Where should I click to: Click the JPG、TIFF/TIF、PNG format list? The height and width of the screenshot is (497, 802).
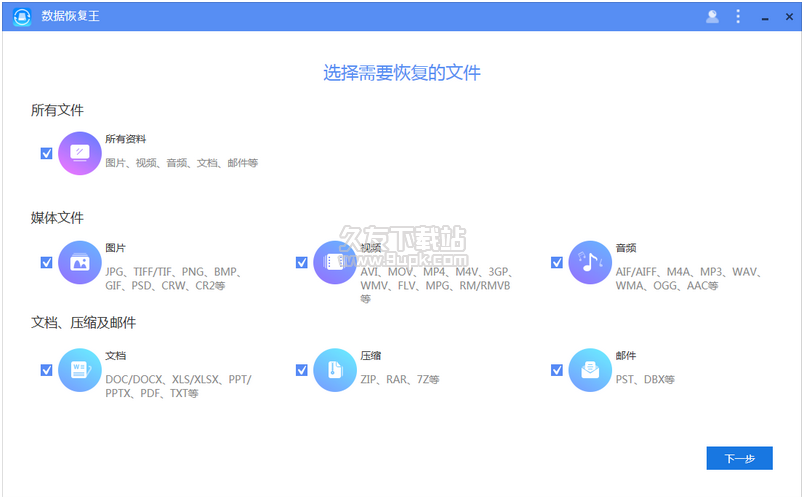click(174, 279)
